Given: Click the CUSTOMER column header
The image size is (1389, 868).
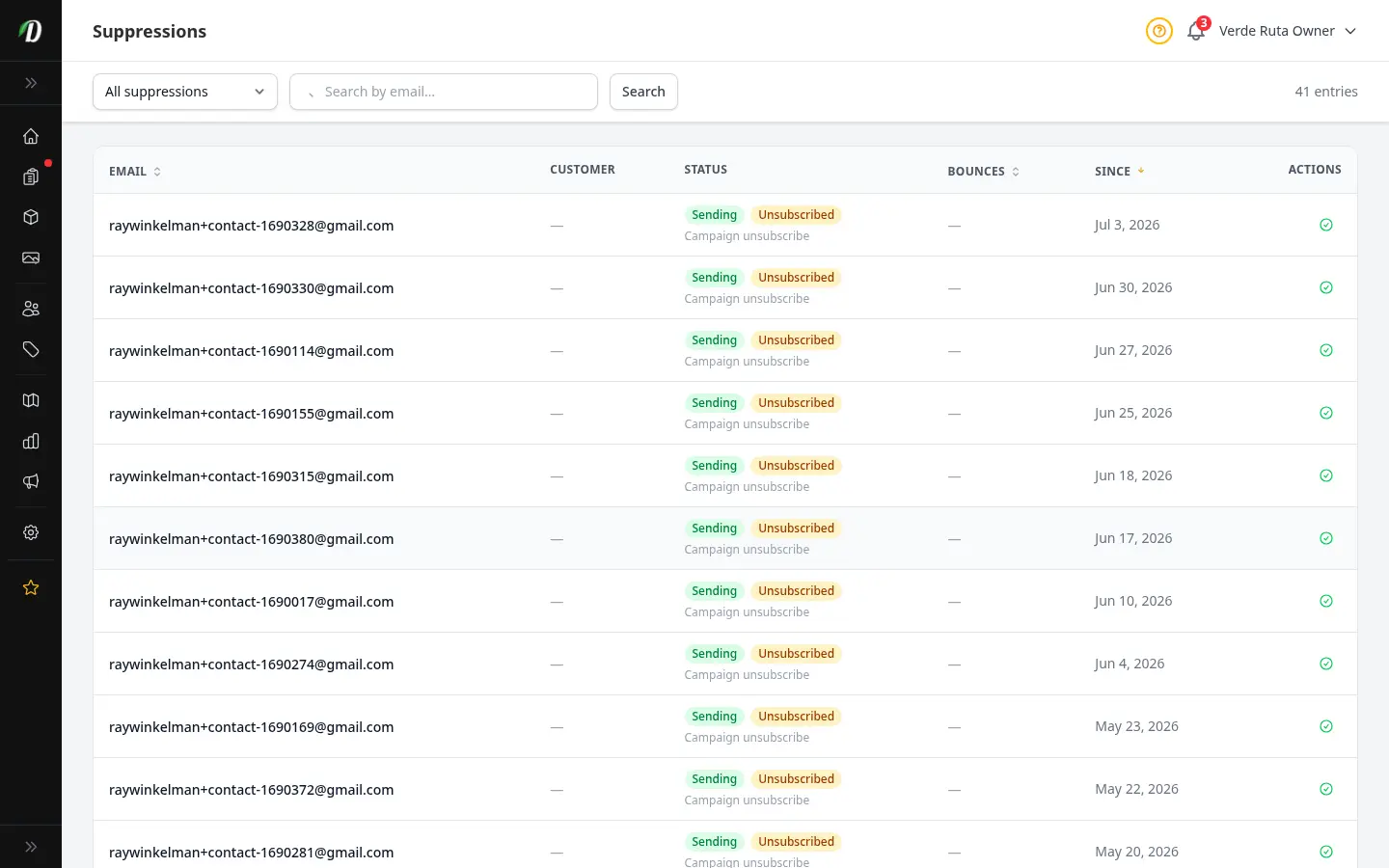Looking at the screenshot, I should tap(582, 170).
